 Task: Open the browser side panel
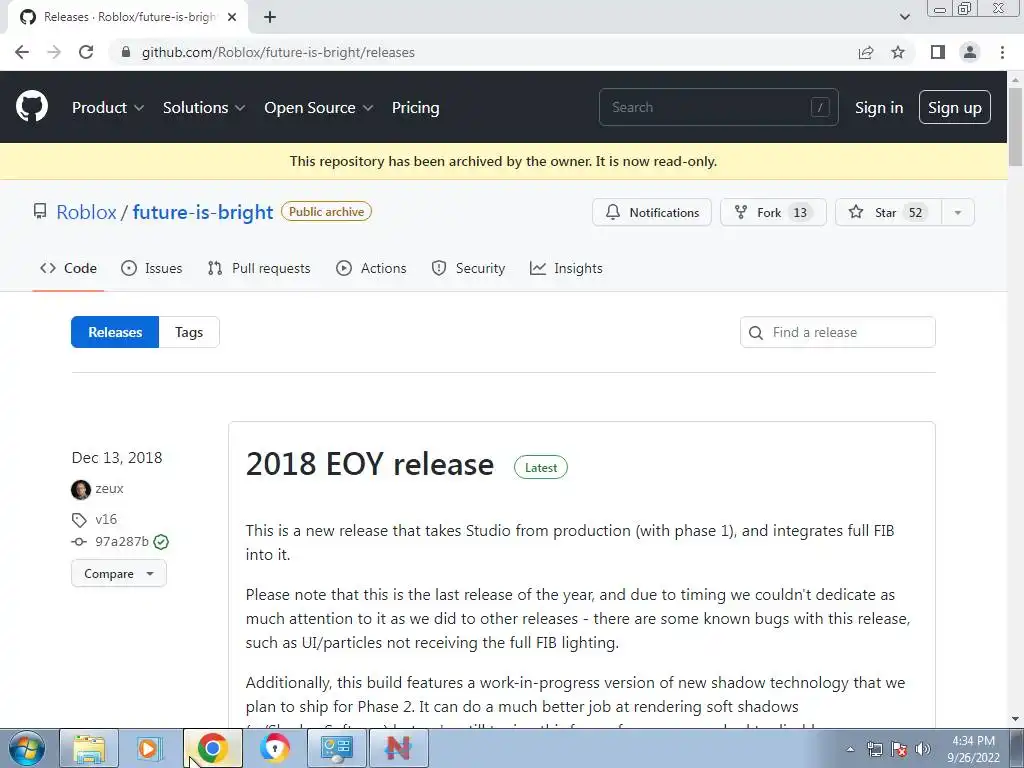click(x=938, y=52)
